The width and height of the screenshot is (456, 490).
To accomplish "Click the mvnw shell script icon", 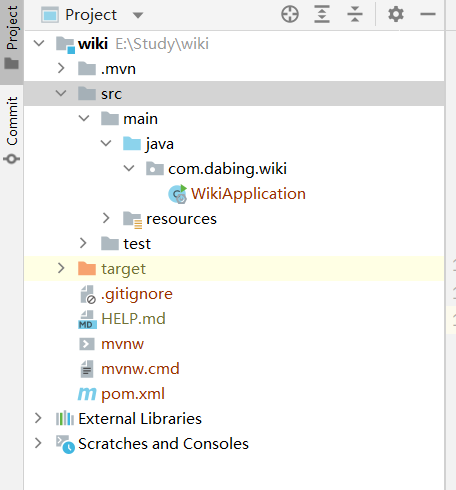I will tap(87, 344).
